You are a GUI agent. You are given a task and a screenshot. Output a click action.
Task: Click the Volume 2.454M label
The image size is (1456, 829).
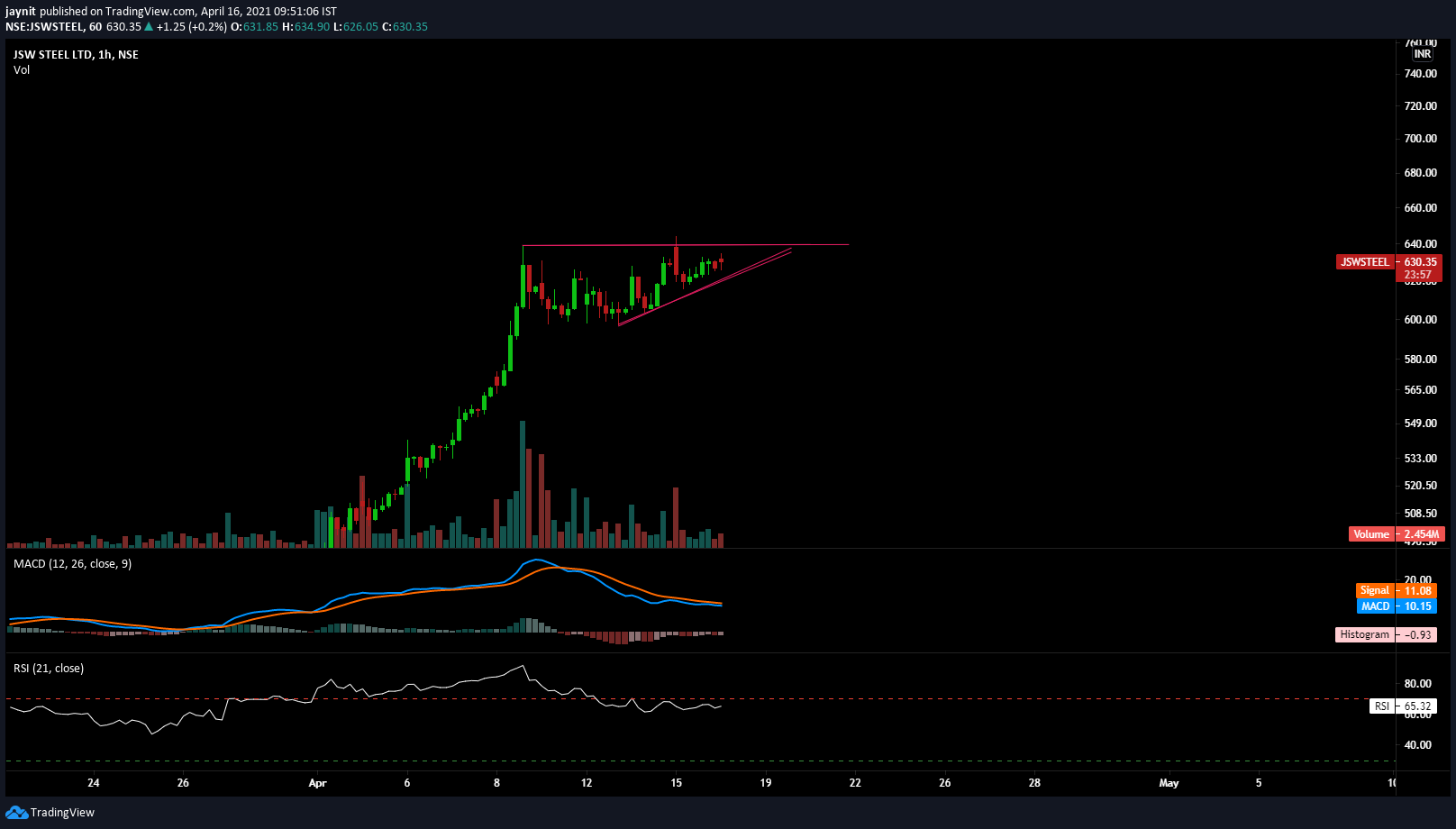tap(1396, 534)
